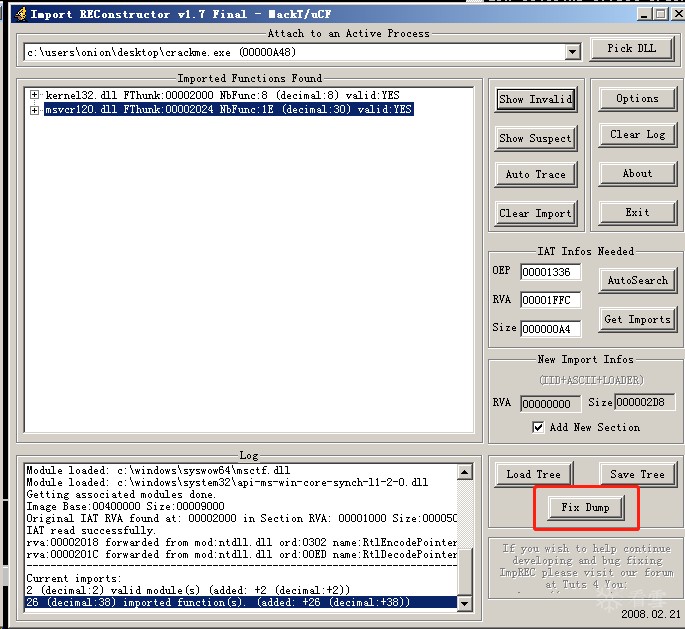The height and width of the screenshot is (629, 685).
Task: Toggle the Add New Section checkbox
Action: coord(538,427)
